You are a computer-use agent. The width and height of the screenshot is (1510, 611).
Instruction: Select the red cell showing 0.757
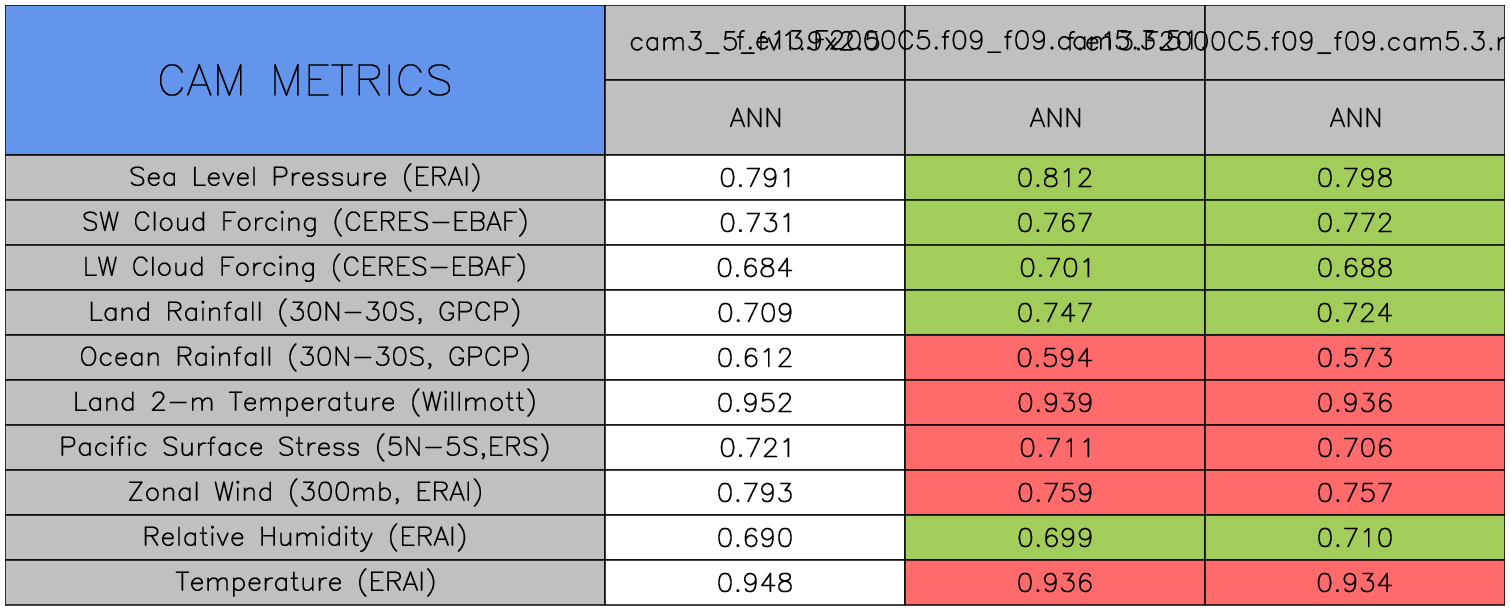coord(1355,493)
